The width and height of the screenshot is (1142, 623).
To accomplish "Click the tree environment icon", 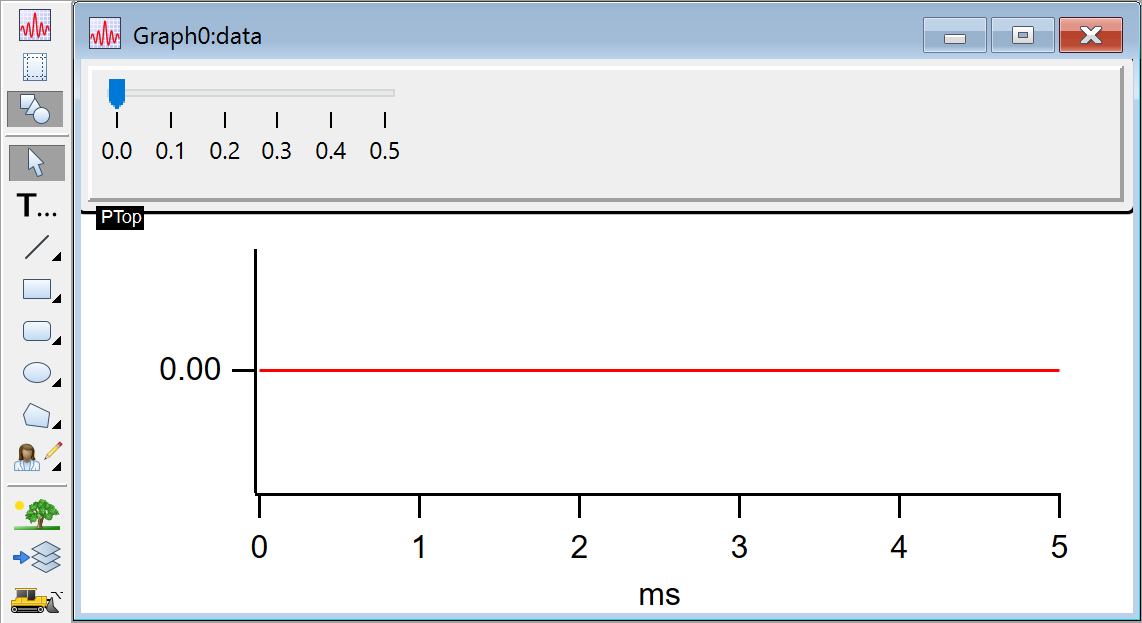I will [37, 514].
